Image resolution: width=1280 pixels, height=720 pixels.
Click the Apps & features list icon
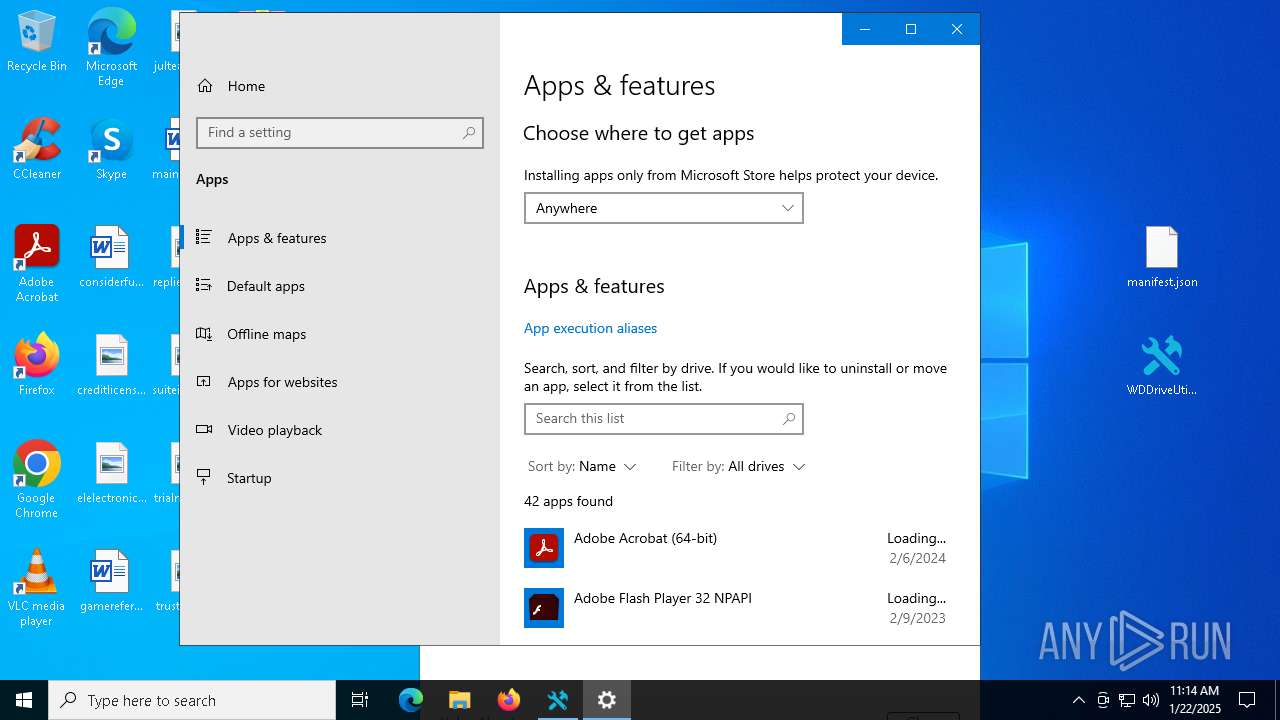tap(204, 237)
